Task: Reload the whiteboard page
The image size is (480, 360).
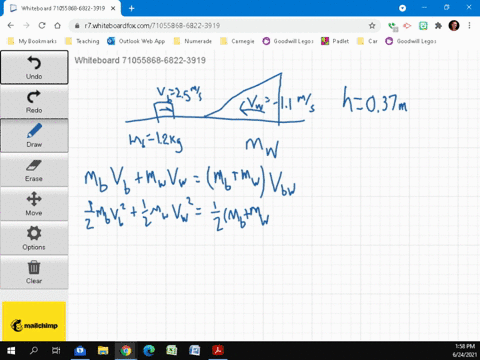Action: 42,25
